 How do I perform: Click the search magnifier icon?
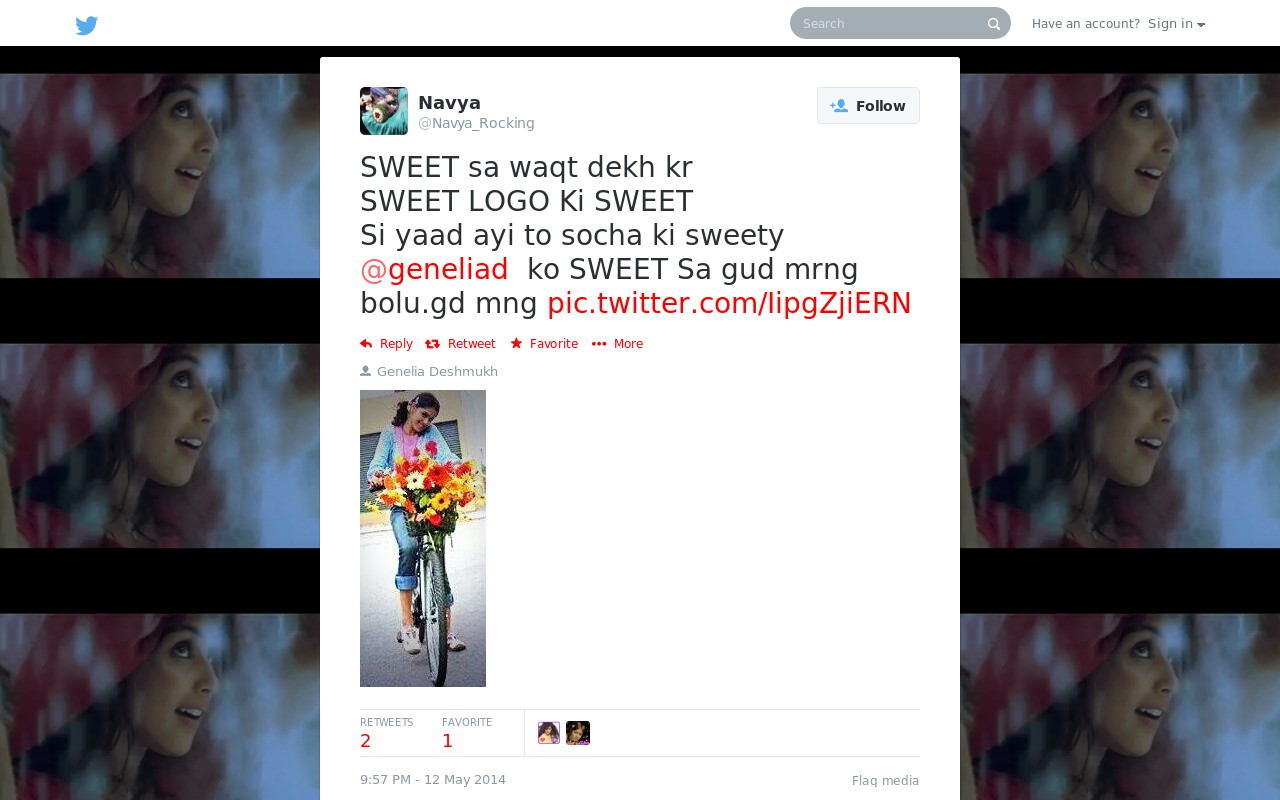tap(993, 24)
